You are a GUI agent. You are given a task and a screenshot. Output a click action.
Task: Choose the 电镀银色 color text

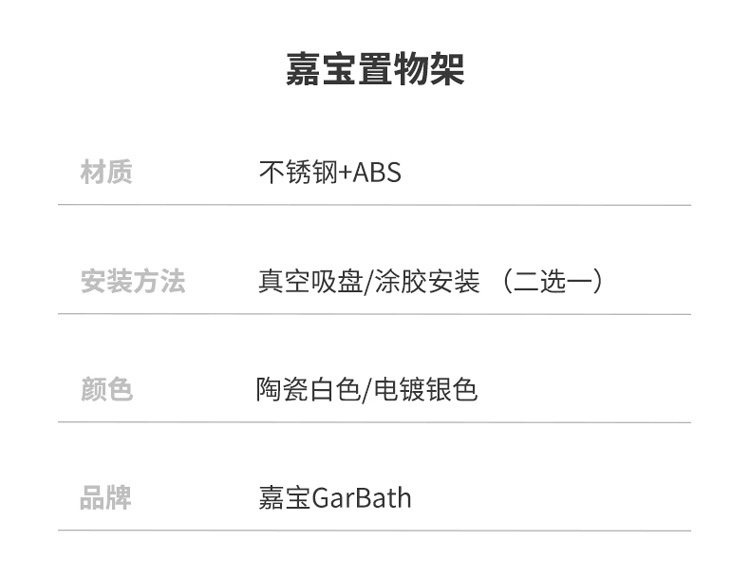tap(425, 389)
